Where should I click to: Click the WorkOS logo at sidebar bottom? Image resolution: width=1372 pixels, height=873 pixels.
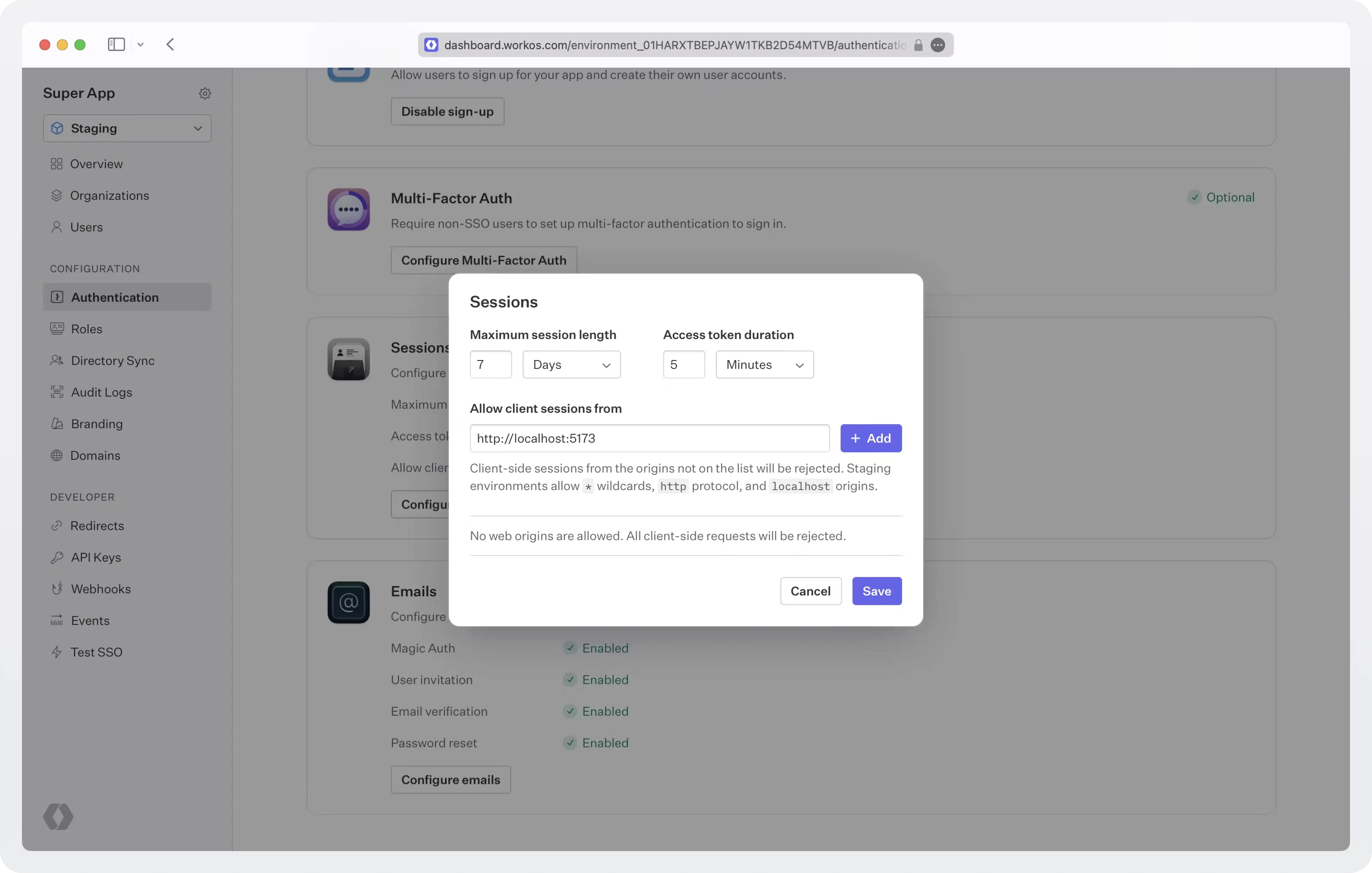[58, 816]
